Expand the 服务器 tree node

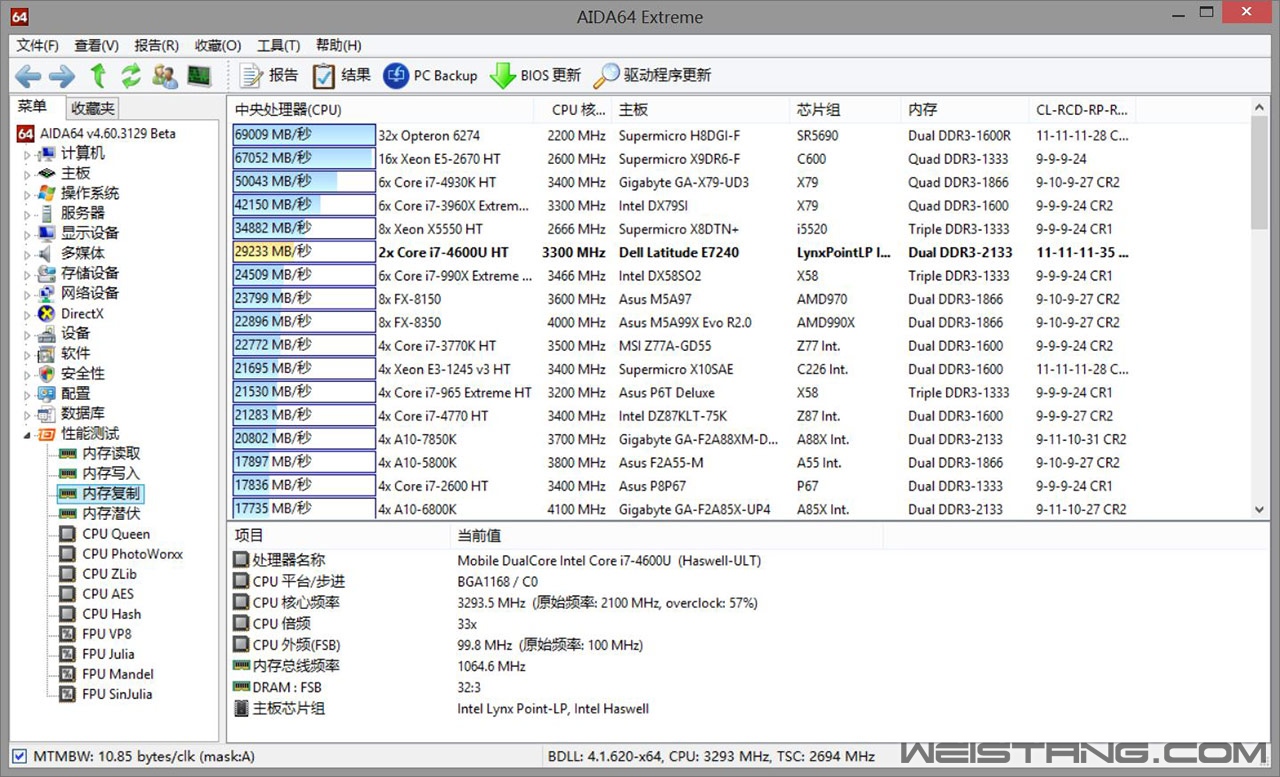tap(28, 214)
